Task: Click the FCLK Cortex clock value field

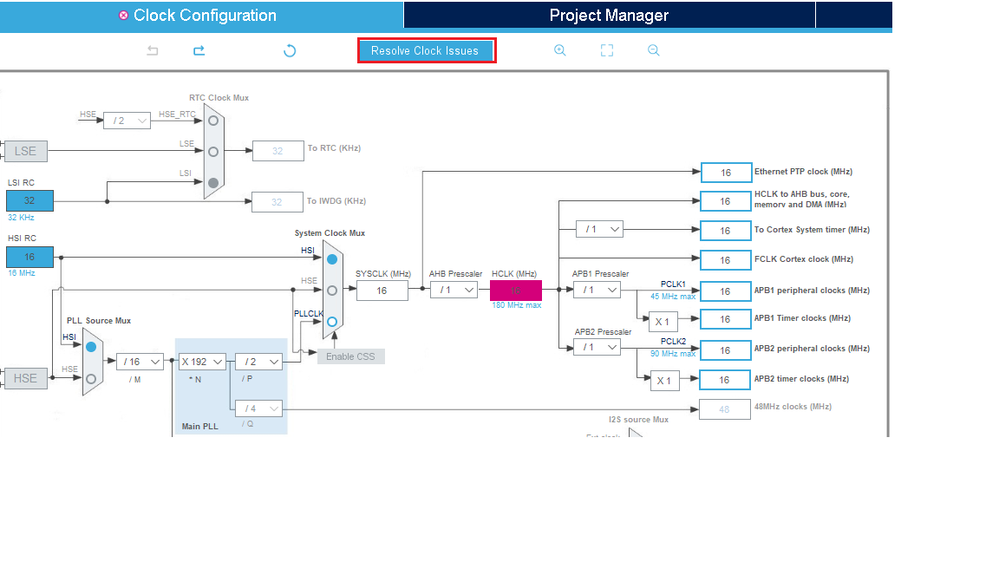Action: click(x=726, y=260)
